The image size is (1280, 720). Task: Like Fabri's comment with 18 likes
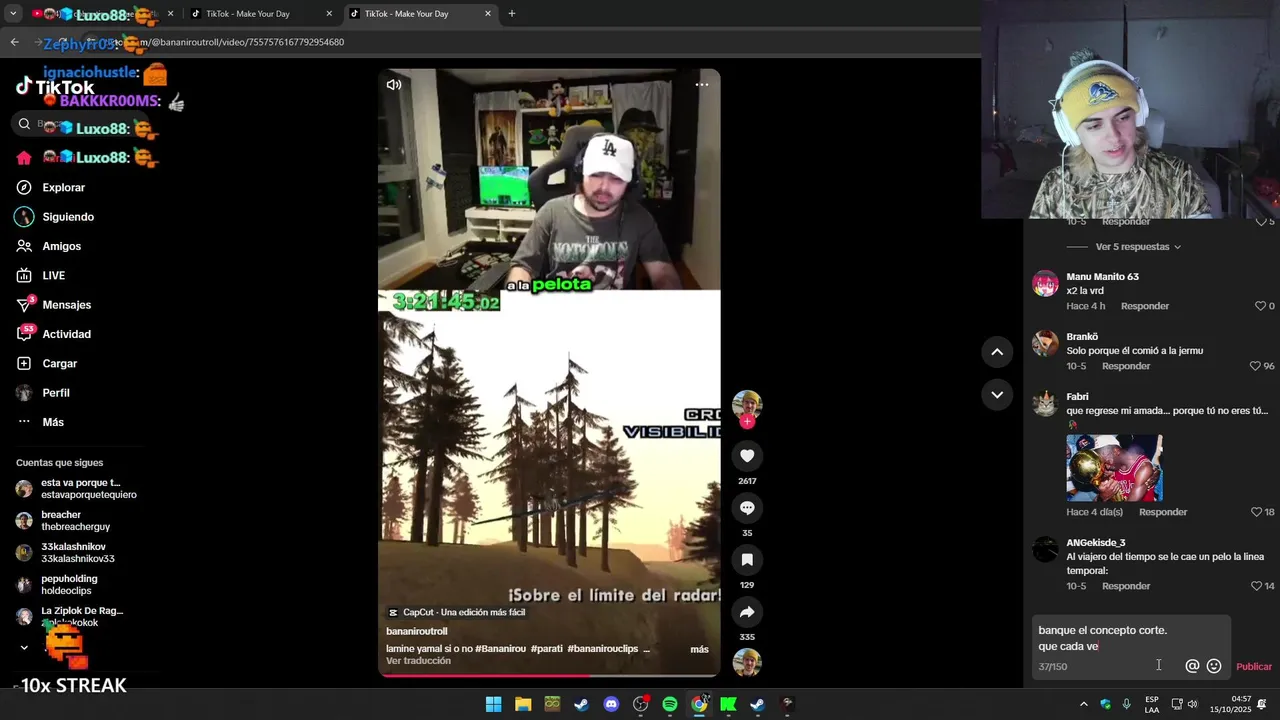pos(1257,512)
